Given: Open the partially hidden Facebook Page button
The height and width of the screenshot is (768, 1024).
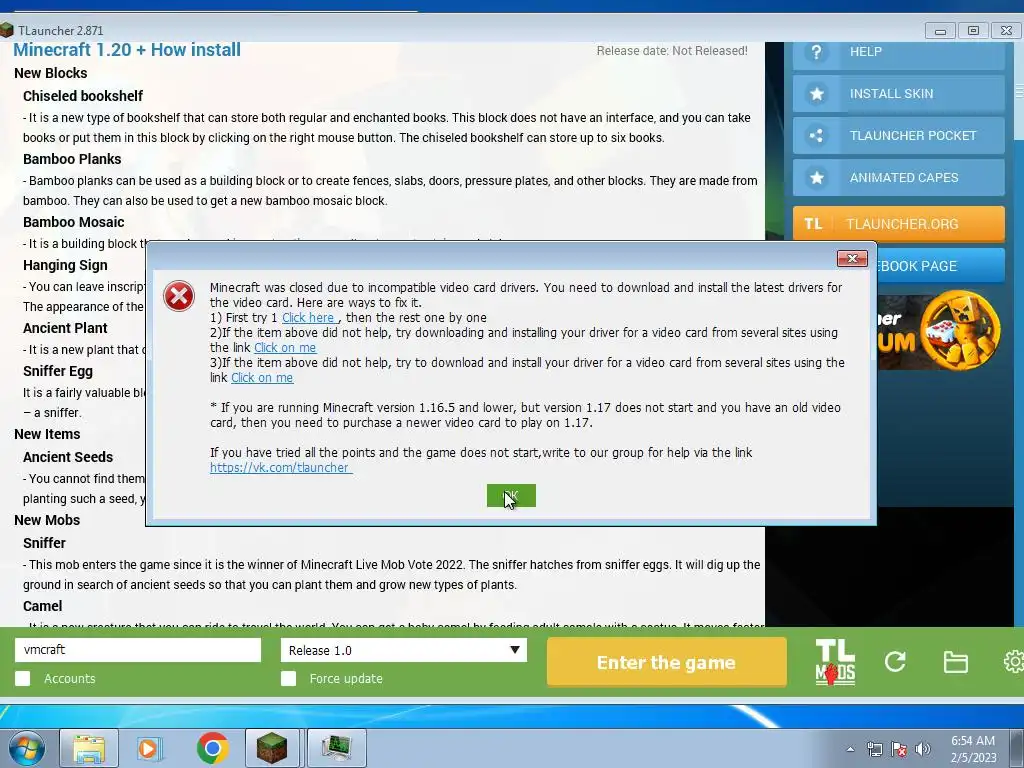Looking at the screenshot, I should (x=940, y=266).
